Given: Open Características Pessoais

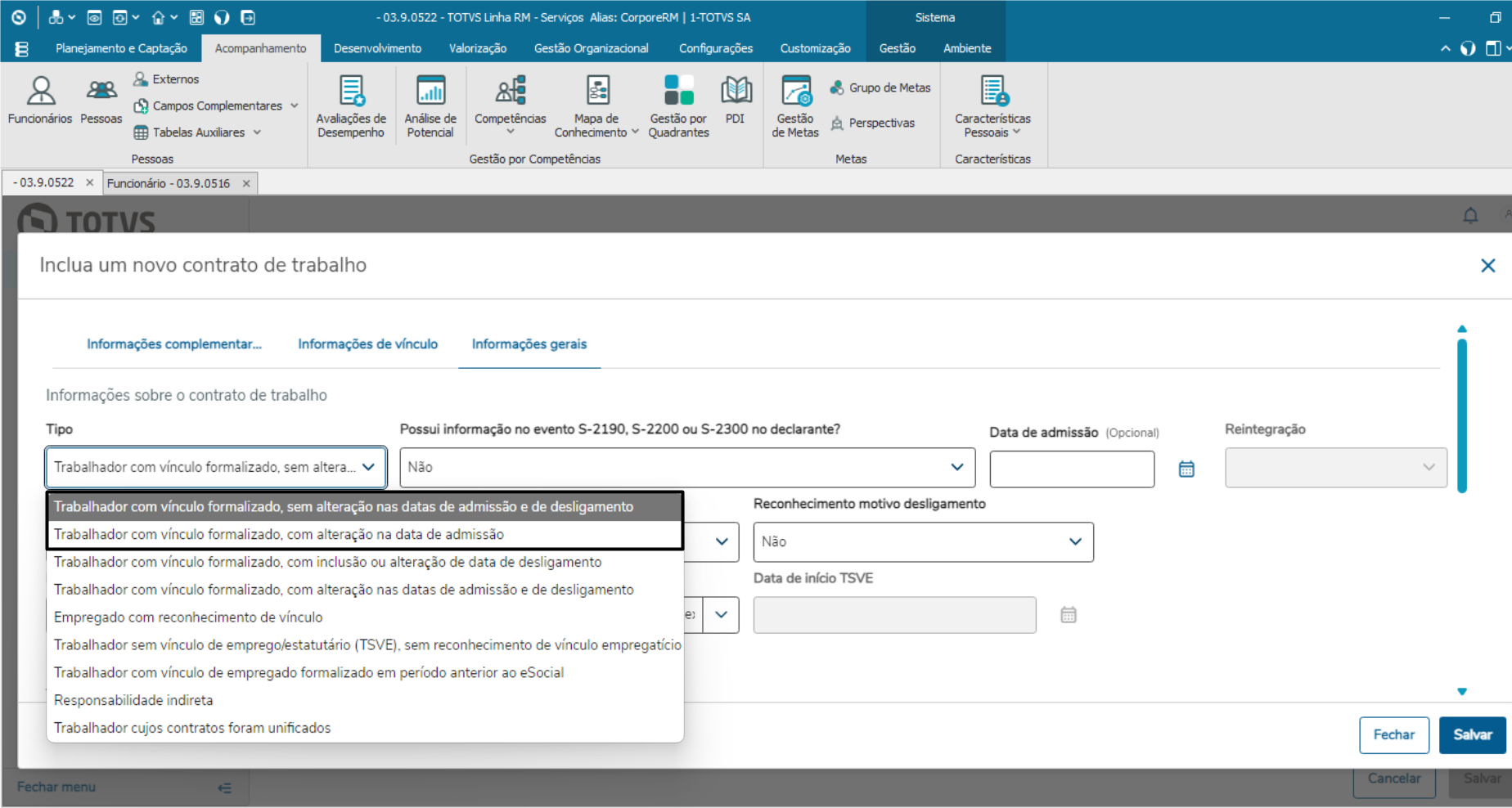Looking at the screenshot, I should pos(992,105).
